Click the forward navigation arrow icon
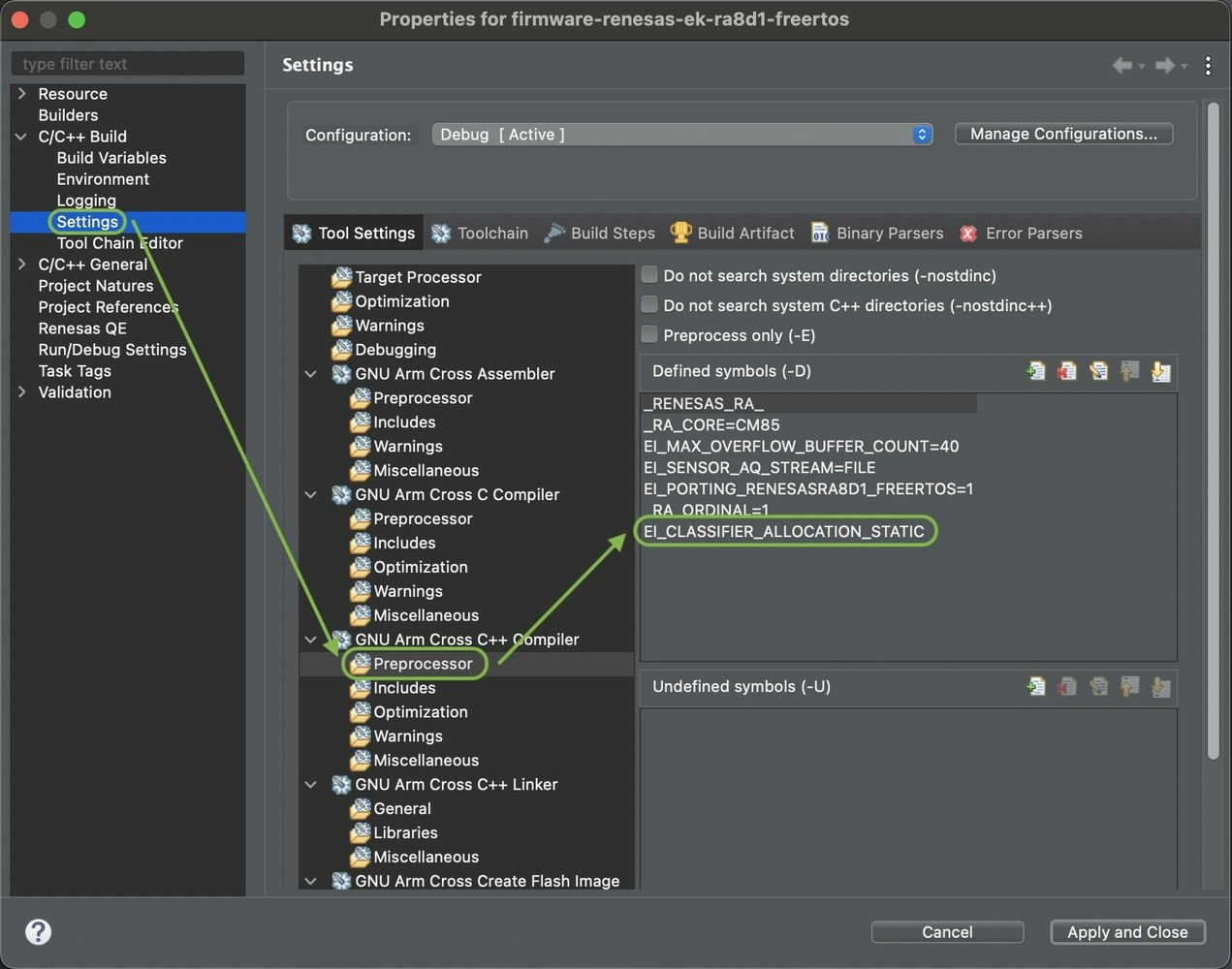The height and width of the screenshot is (969, 1232). pos(1165,65)
